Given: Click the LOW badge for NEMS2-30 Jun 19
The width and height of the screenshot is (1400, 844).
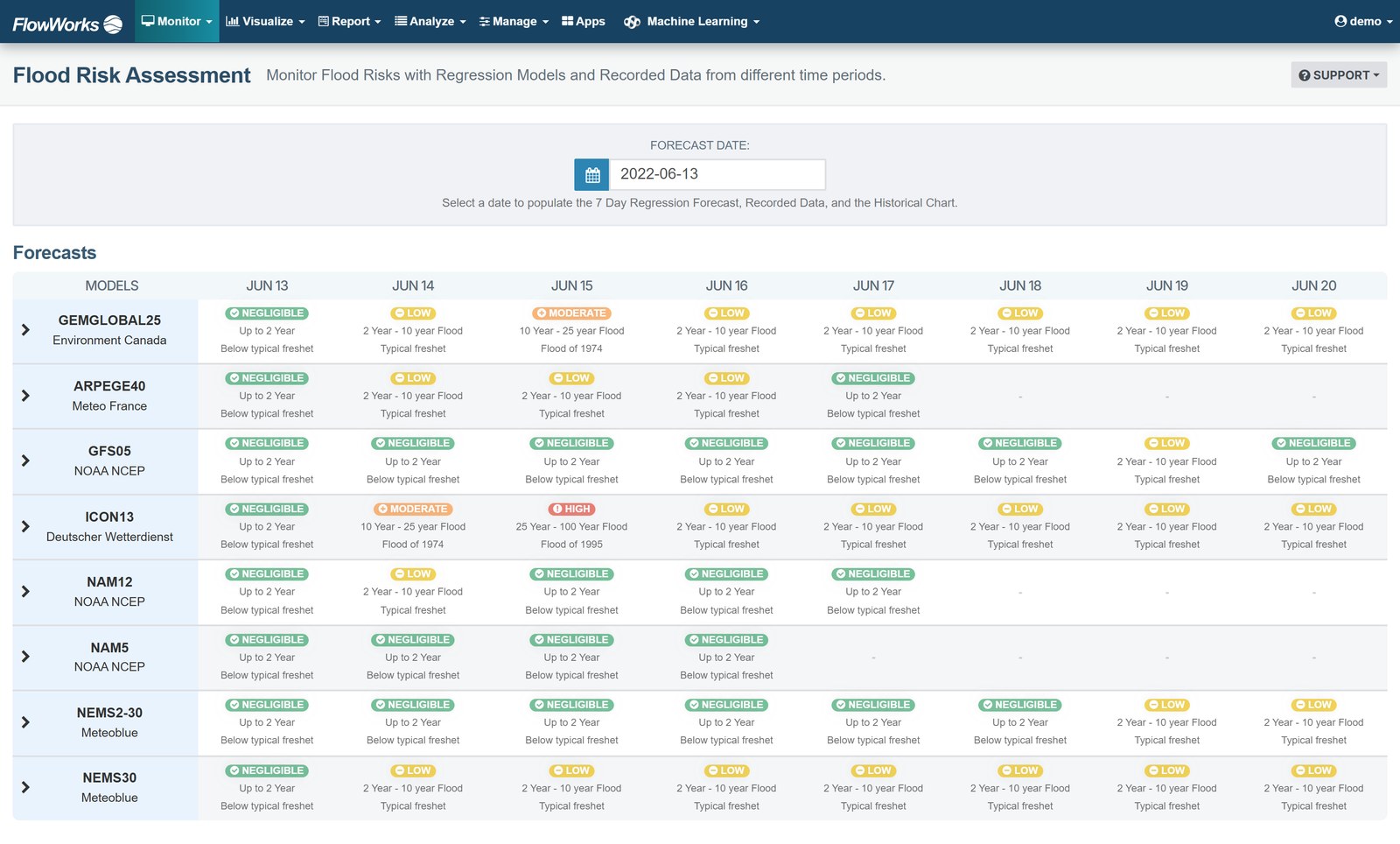Looking at the screenshot, I should (x=1167, y=705).
